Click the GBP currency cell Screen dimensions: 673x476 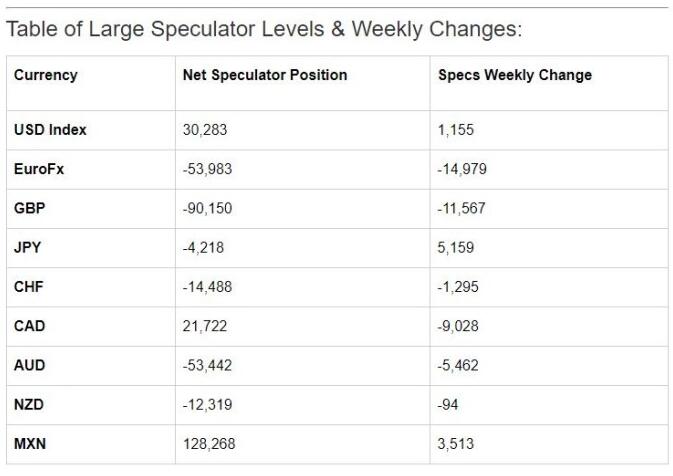coord(30,208)
